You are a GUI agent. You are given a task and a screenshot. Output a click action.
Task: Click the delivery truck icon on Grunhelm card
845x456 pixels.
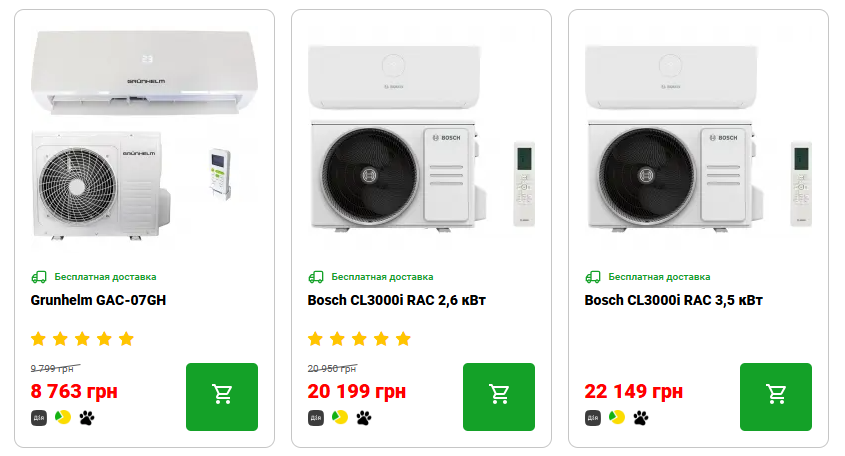click(x=39, y=277)
